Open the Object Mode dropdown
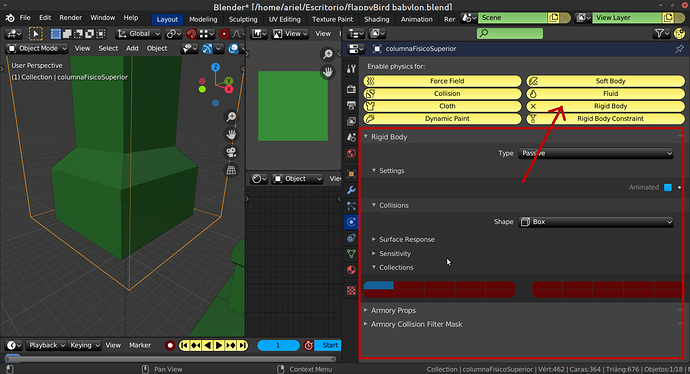This screenshot has width=690, height=374. coord(37,49)
